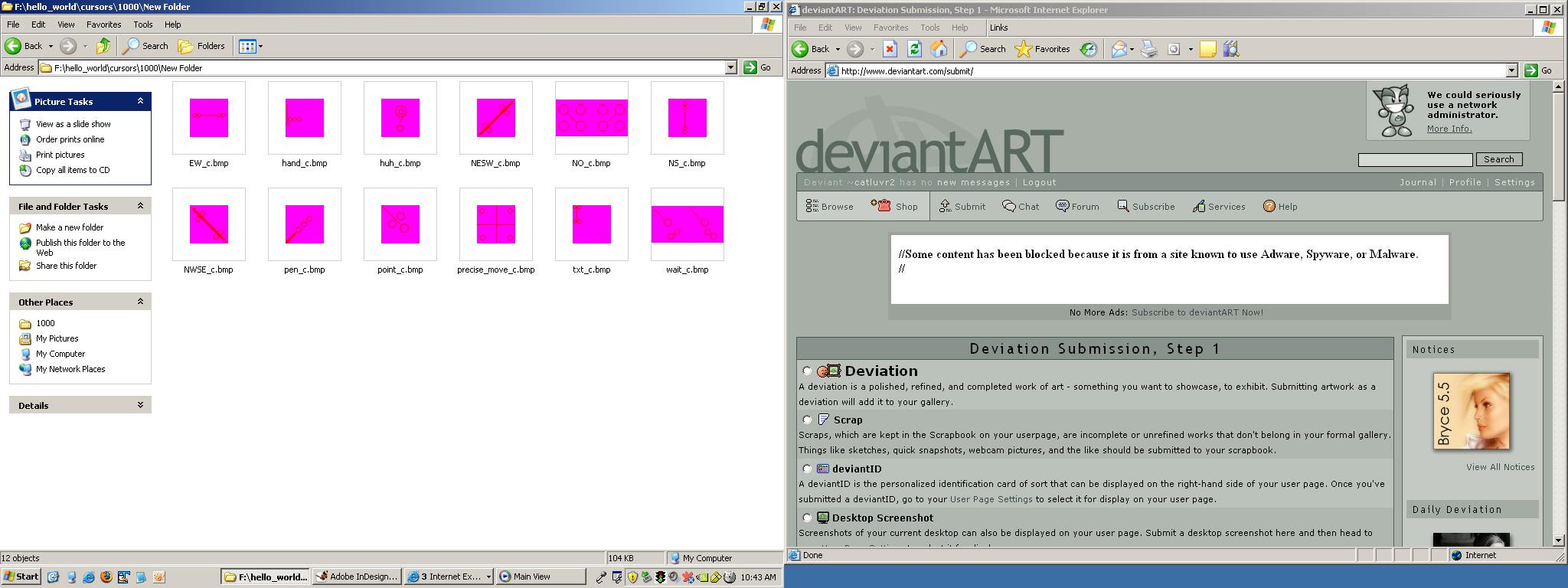Open Search in the folder window
This screenshot has height=588, width=1568.
pyautogui.click(x=145, y=46)
